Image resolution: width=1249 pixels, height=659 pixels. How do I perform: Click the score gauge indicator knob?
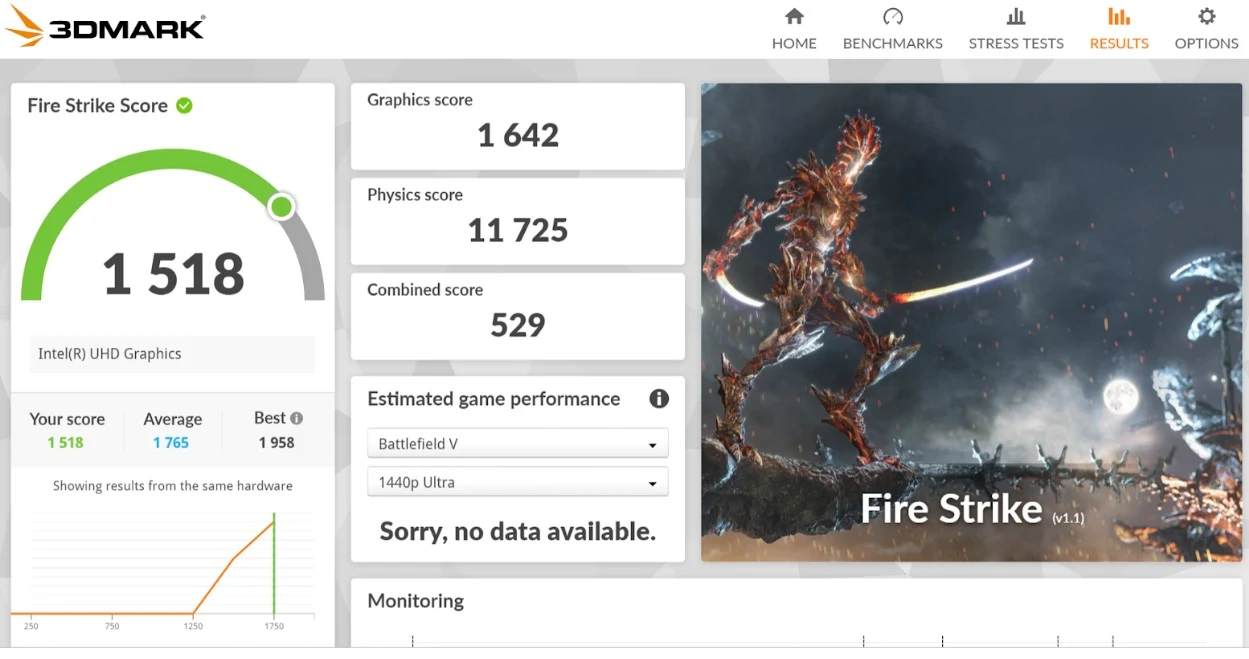click(282, 207)
